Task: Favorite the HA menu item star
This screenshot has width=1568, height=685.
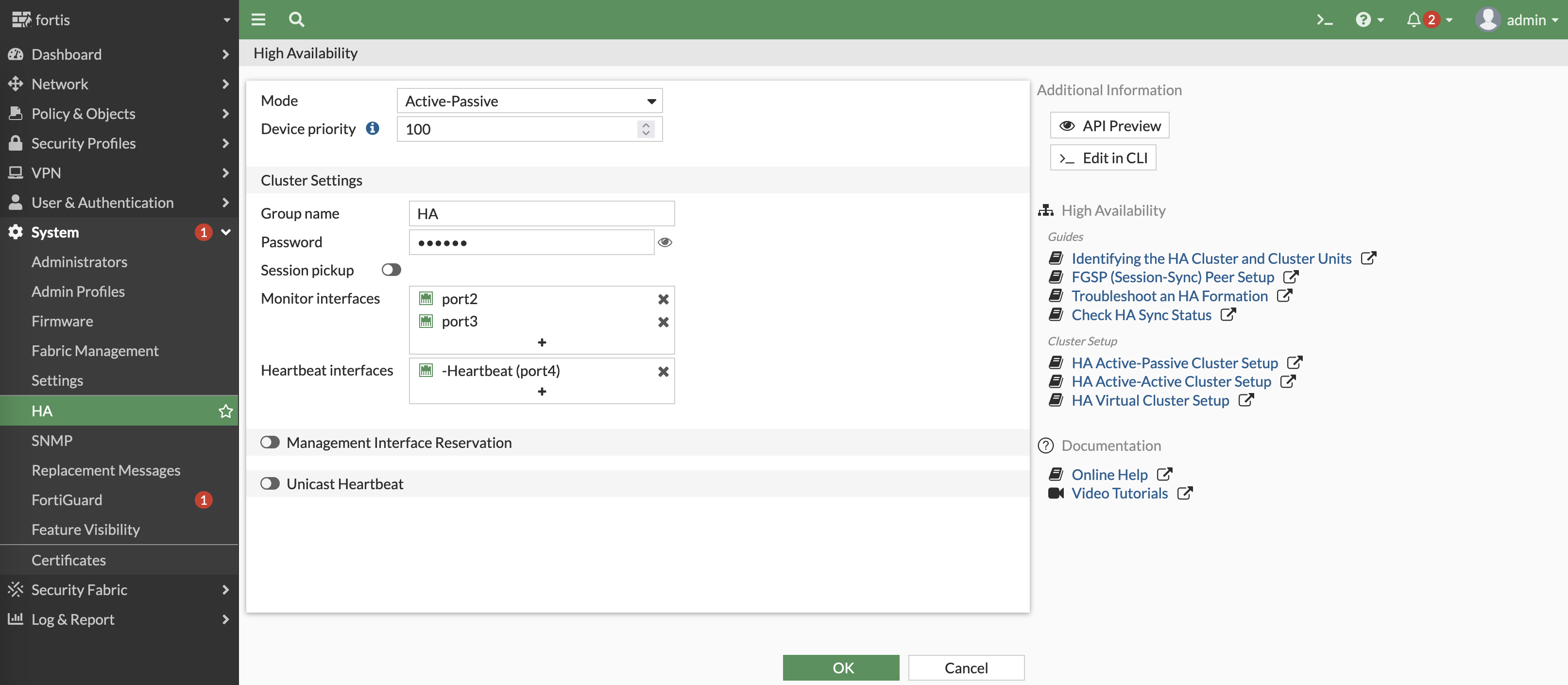Action: [x=225, y=411]
